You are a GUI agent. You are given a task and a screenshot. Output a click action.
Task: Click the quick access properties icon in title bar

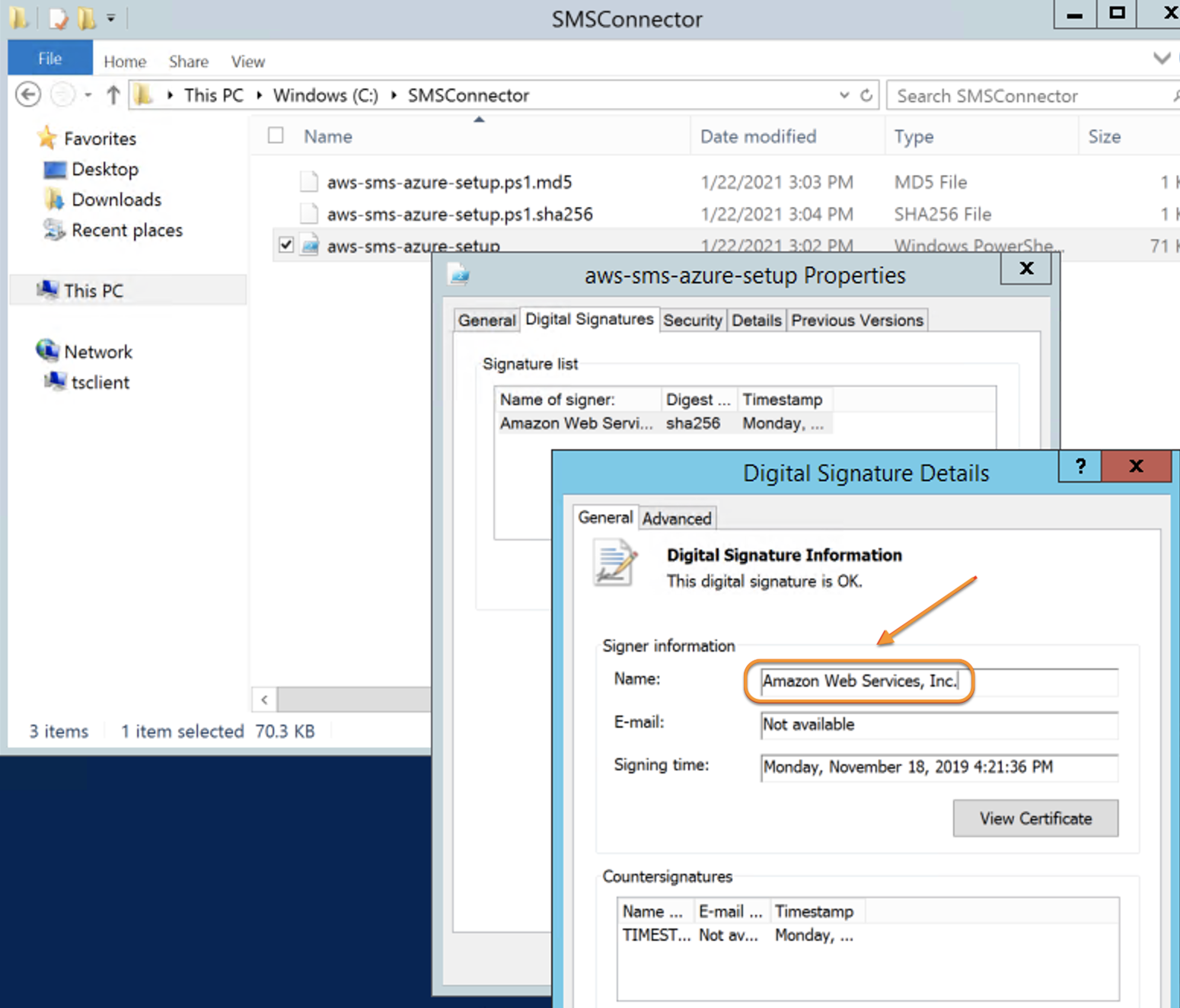(59, 18)
